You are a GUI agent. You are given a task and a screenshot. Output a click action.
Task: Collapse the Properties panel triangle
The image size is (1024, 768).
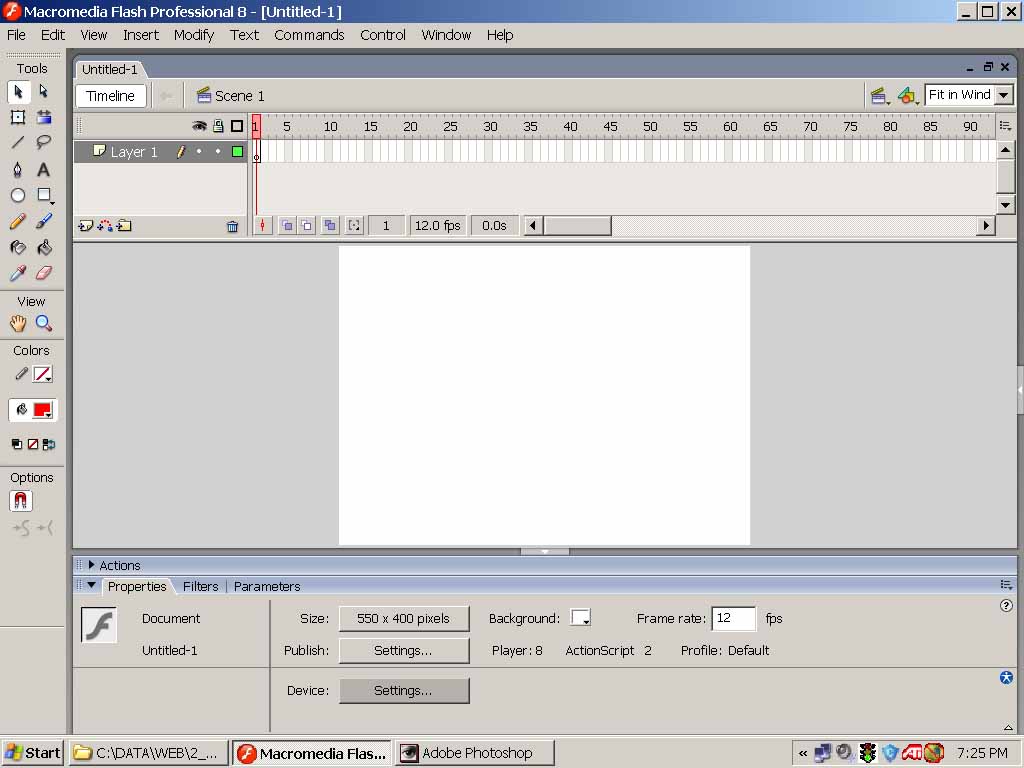click(91, 586)
